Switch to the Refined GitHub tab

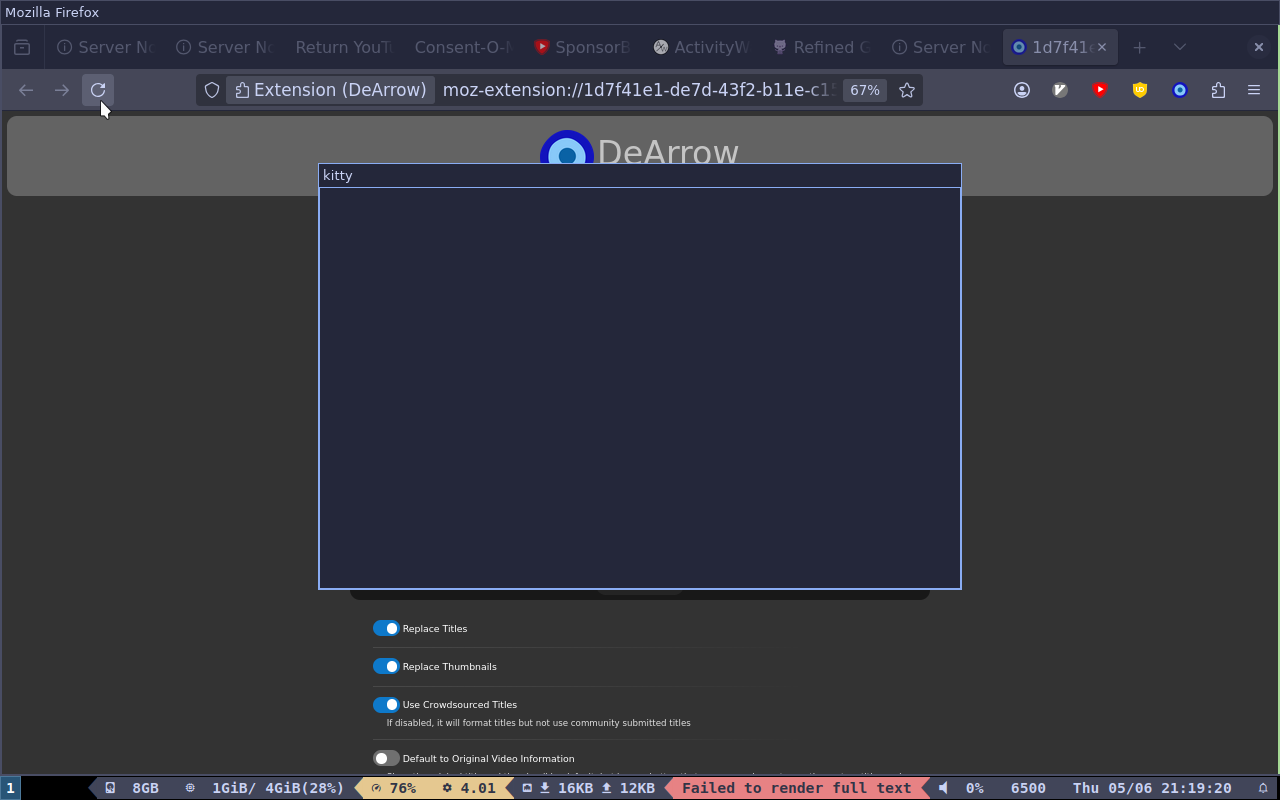pyautogui.click(x=821, y=47)
